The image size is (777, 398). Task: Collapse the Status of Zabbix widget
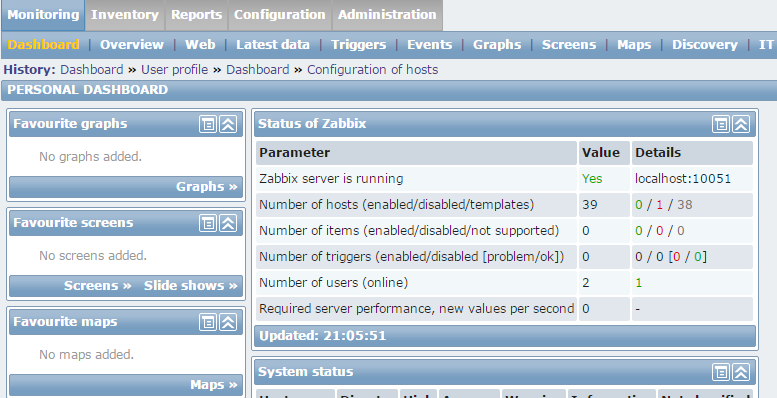pyautogui.click(x=741, y=124)
